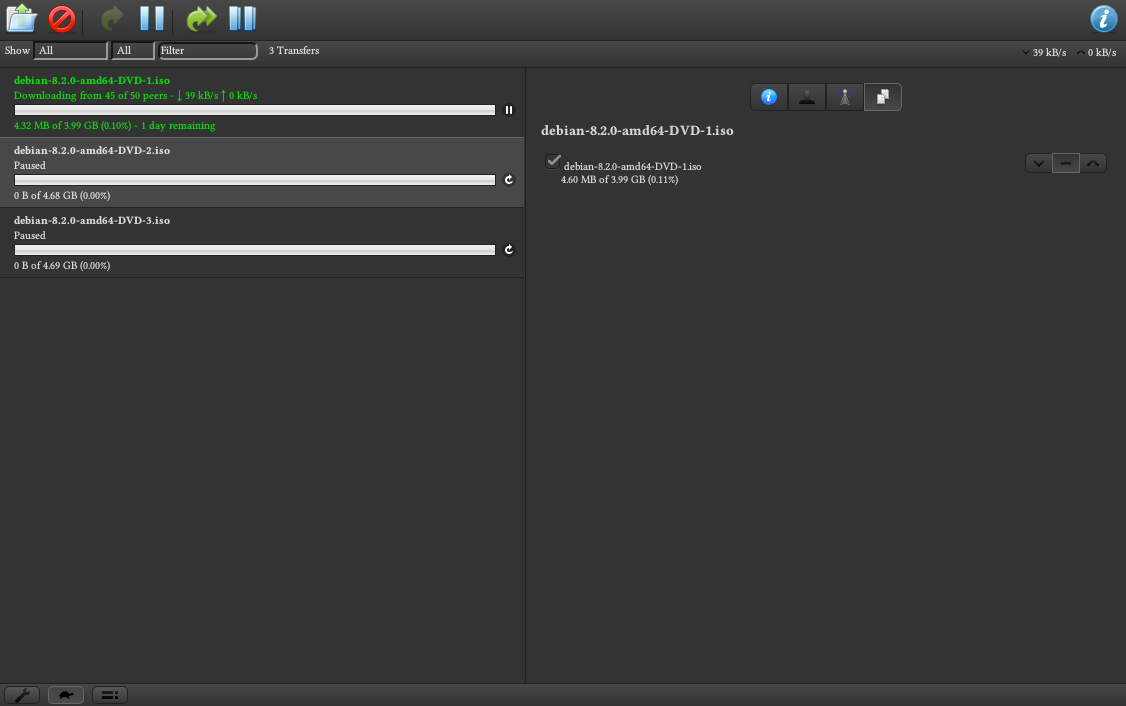Click the 4.60 MB of 3.99 GB file size text
1126x706 pixels.
619,180
